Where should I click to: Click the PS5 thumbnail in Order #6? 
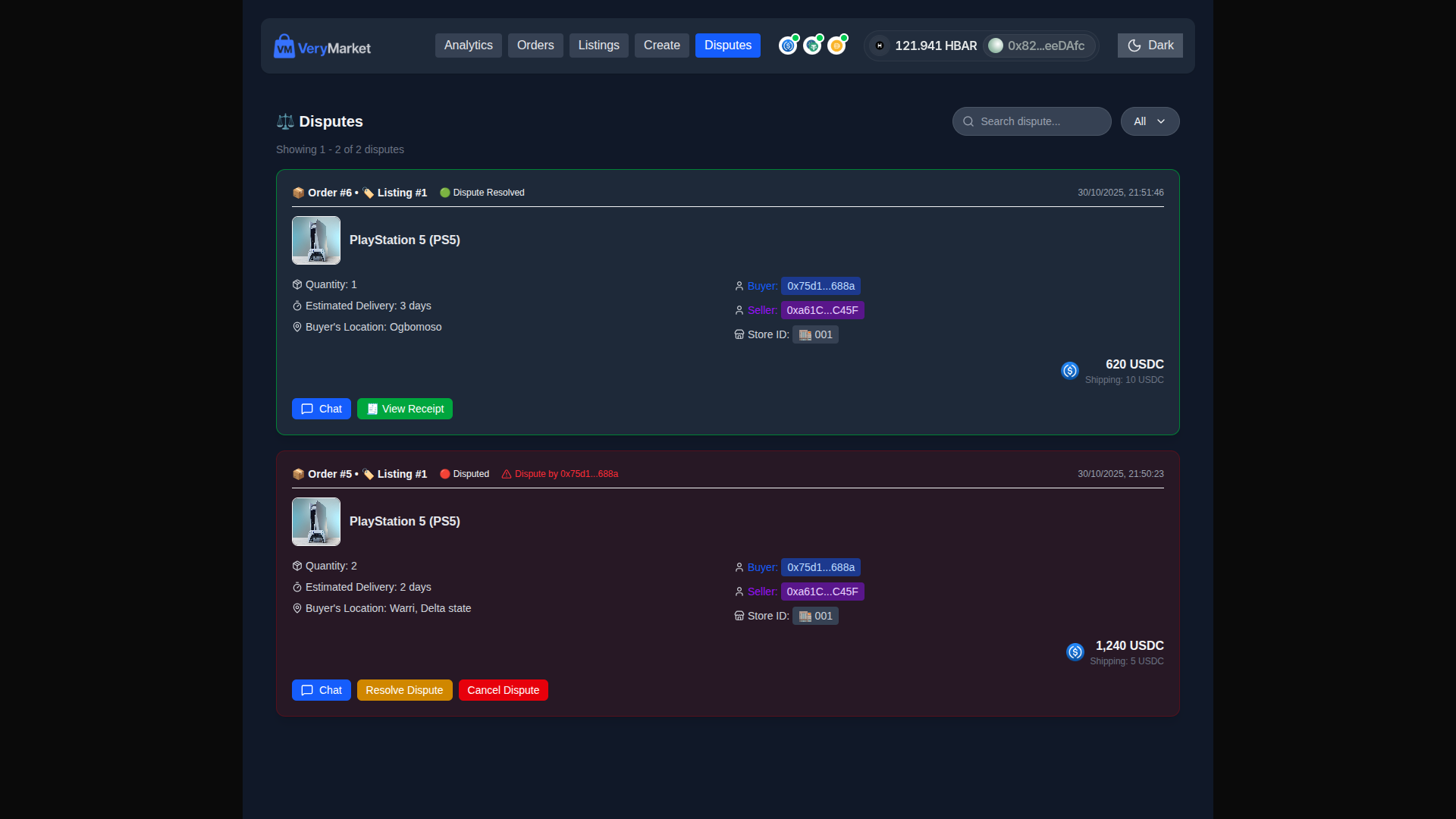pos(316,240)
